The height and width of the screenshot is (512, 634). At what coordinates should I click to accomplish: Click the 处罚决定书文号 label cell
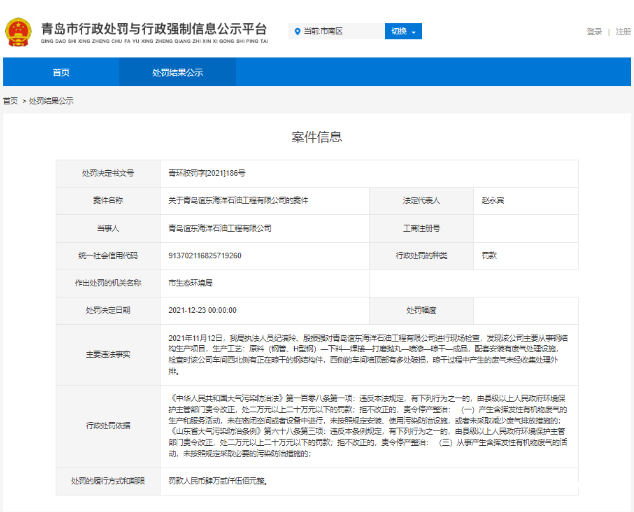click(108, 173)
